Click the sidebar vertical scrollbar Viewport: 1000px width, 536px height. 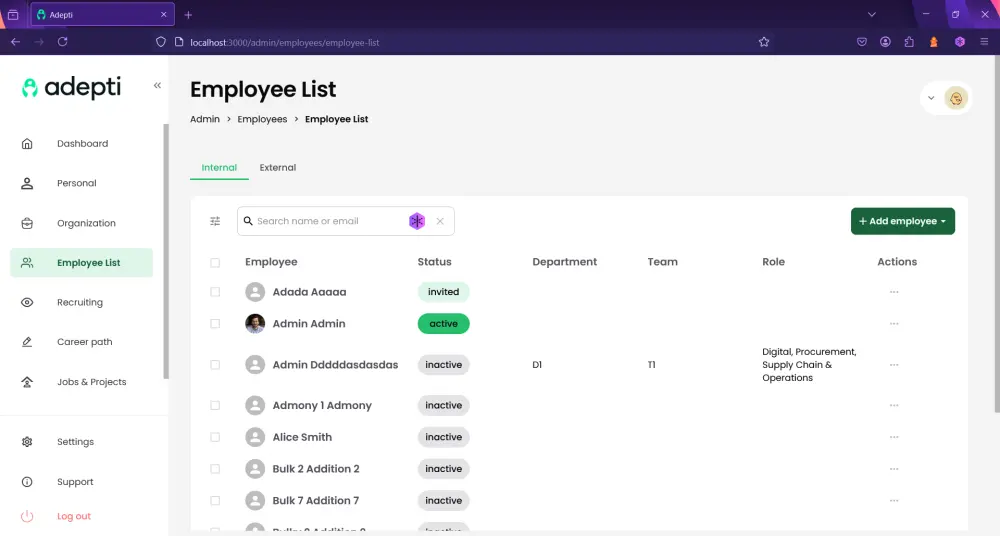(x=166, y=251)
